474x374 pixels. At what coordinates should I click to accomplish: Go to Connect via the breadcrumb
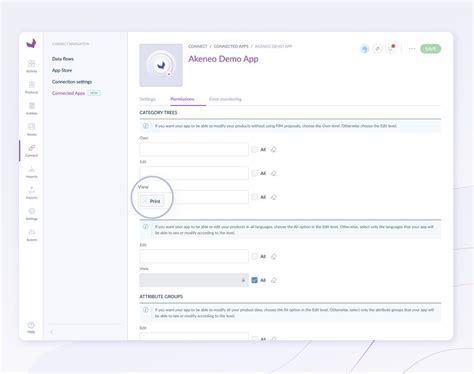198,46
